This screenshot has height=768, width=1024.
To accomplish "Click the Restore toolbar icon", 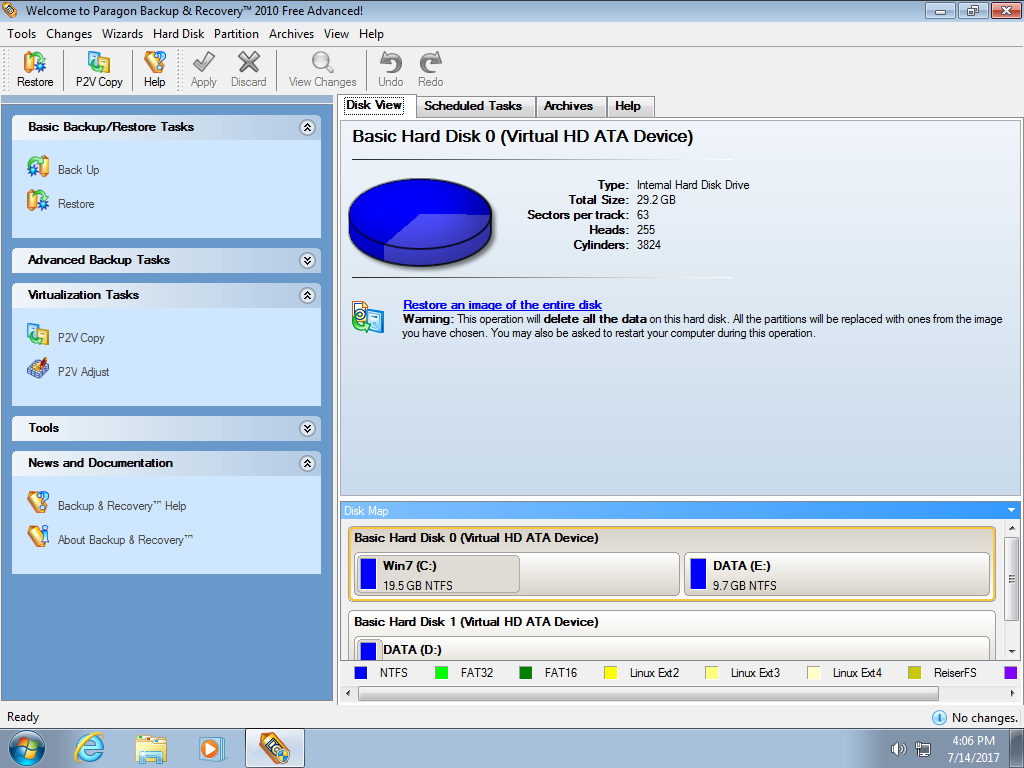I will (x=35, y=69).
